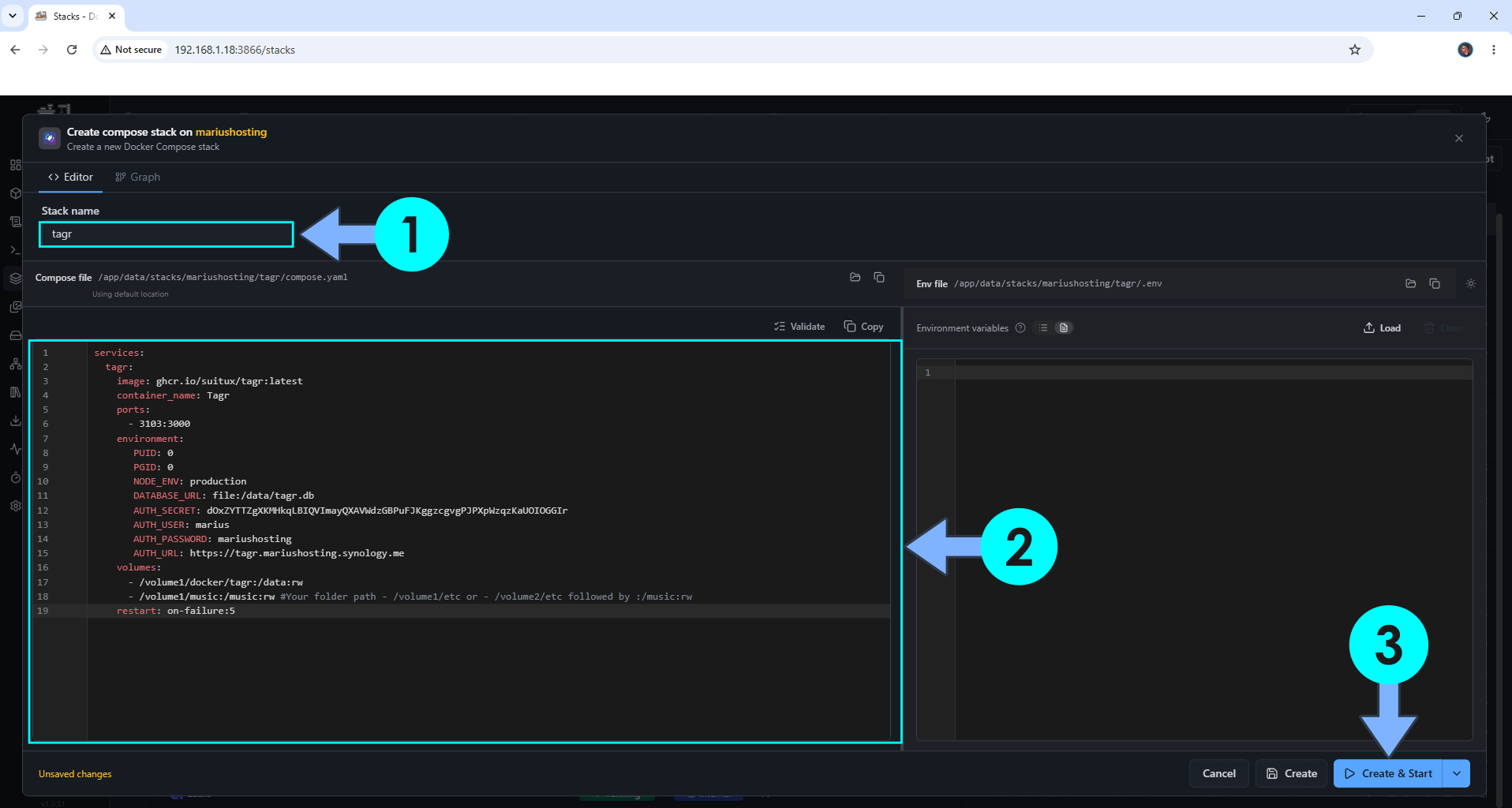Viewport: 1512px width, 808px height.
Task: Click in the environment variables editor line 1
Action: 1213,372
